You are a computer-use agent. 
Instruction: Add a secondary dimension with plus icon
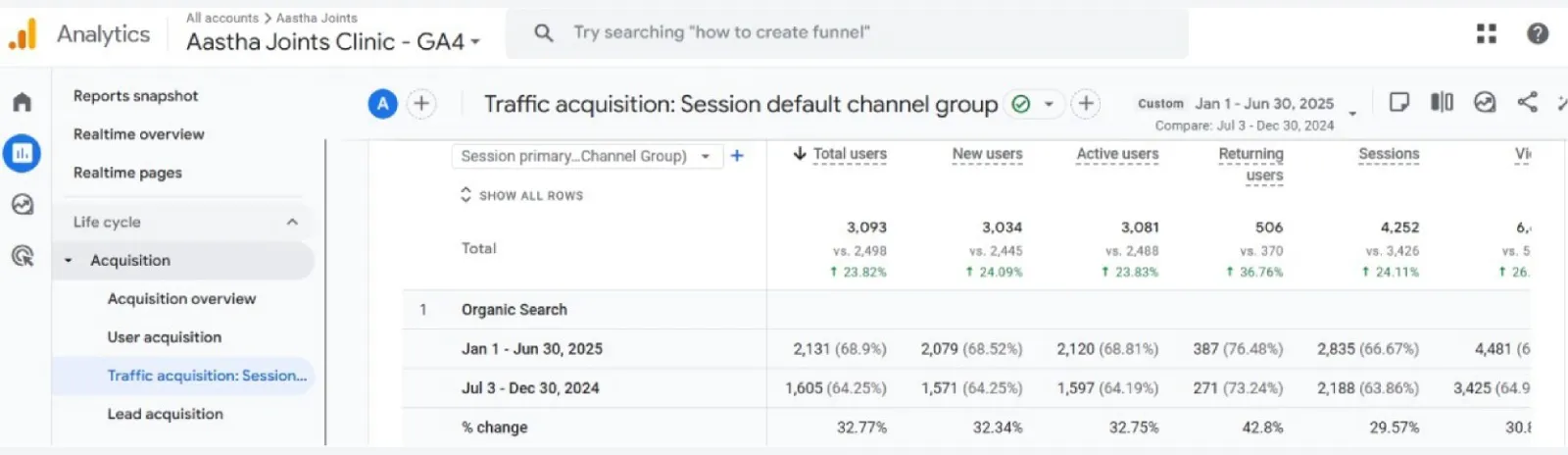pos(737,156)
